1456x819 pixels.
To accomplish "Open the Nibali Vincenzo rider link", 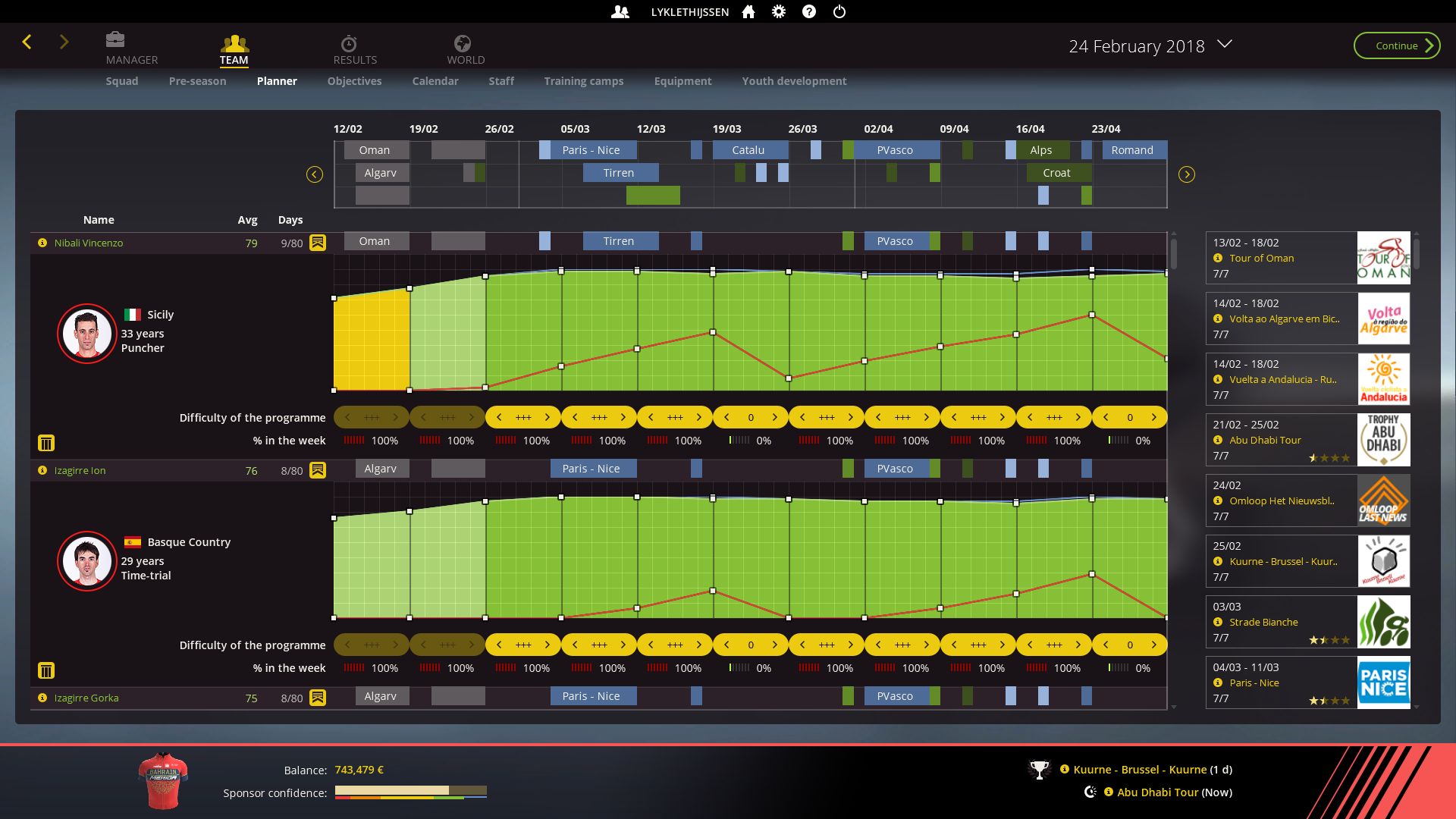I will (88, 243).
